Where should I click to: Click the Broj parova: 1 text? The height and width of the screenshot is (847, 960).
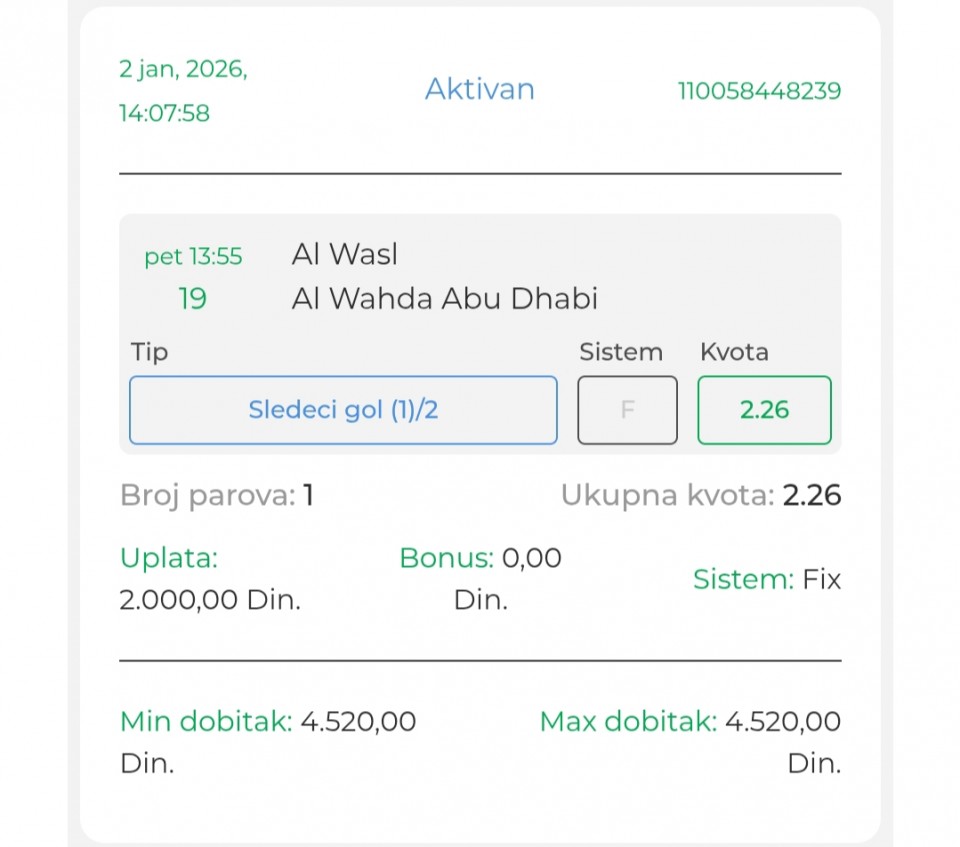[217, 495]
